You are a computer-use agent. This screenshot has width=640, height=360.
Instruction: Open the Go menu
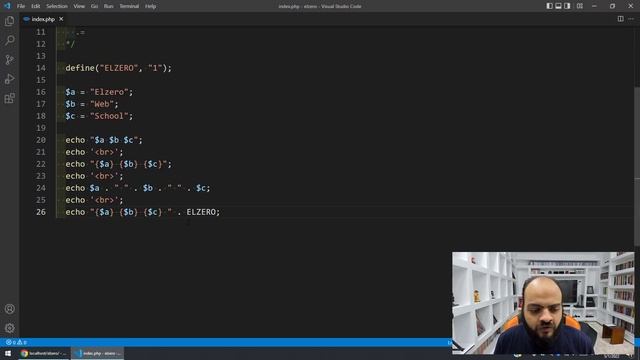click(x=94, y=6)
